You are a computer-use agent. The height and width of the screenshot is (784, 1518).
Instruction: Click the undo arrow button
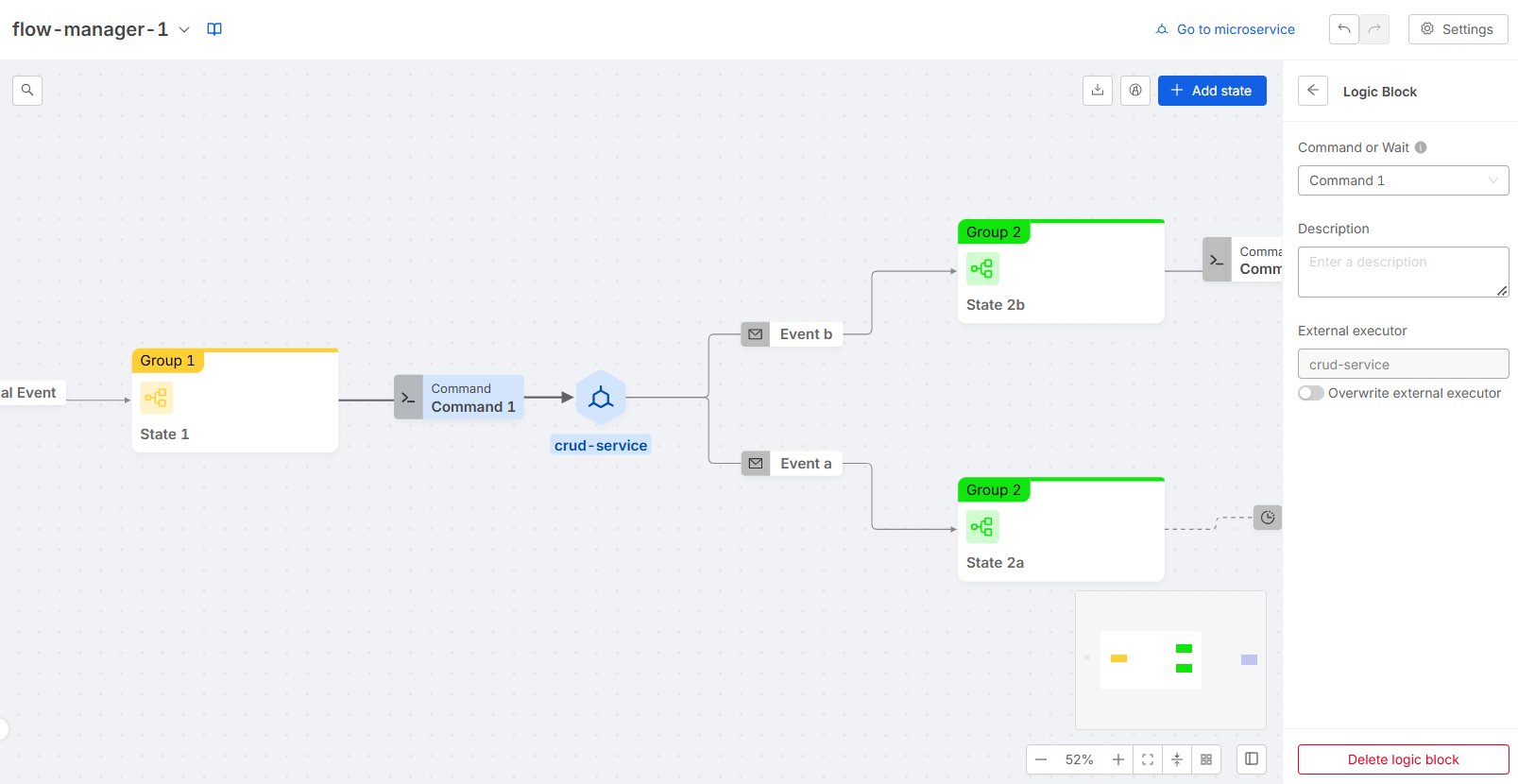pos(1343,29)
